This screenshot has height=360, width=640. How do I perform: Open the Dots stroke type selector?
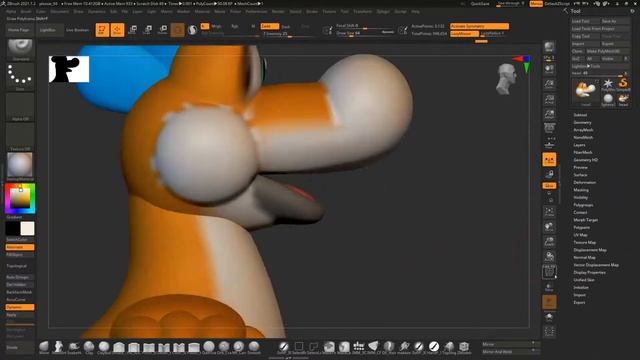pos(20,76)
